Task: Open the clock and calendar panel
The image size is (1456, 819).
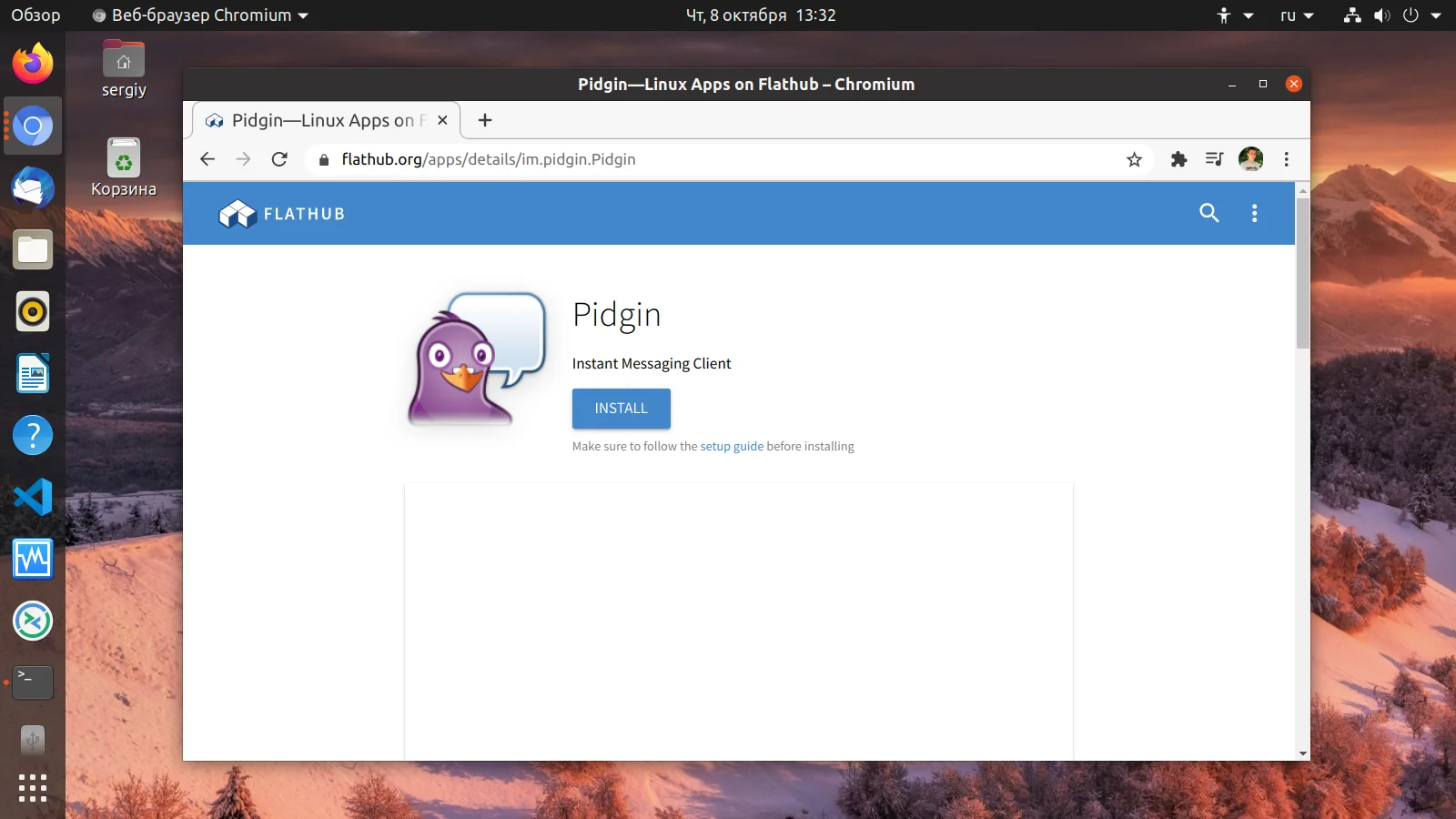Action: [x=761, y=15]
